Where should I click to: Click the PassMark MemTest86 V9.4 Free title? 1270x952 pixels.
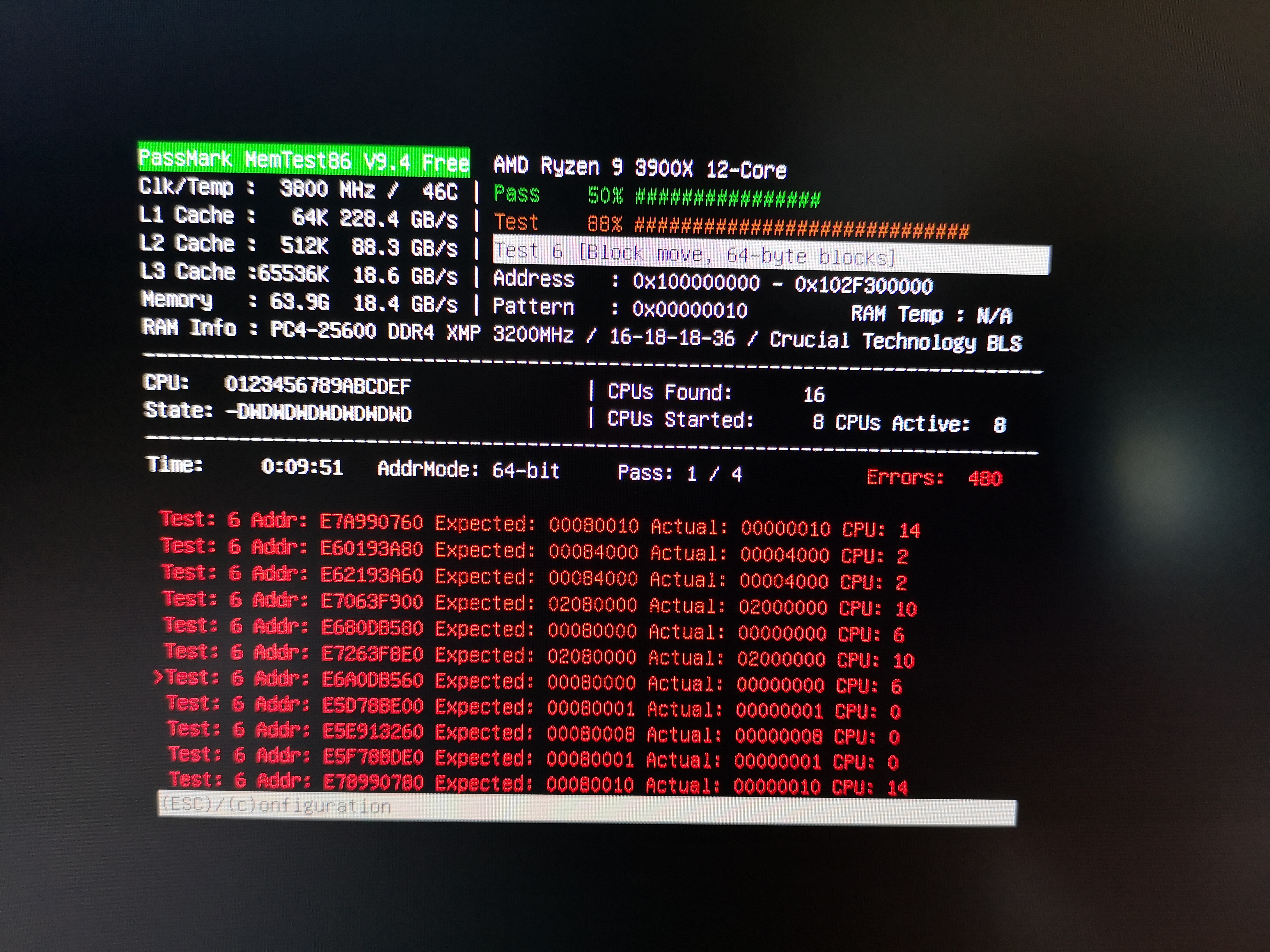304,160
